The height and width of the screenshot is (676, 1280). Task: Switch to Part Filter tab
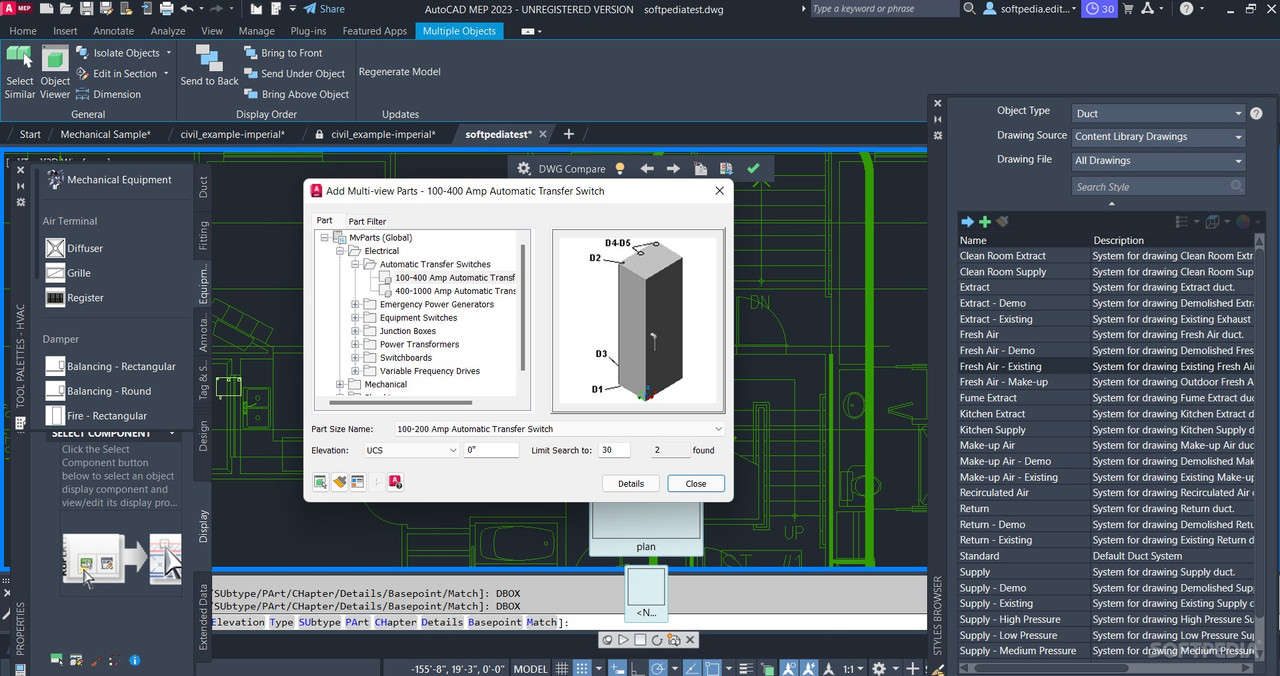(x=367, y=222)
